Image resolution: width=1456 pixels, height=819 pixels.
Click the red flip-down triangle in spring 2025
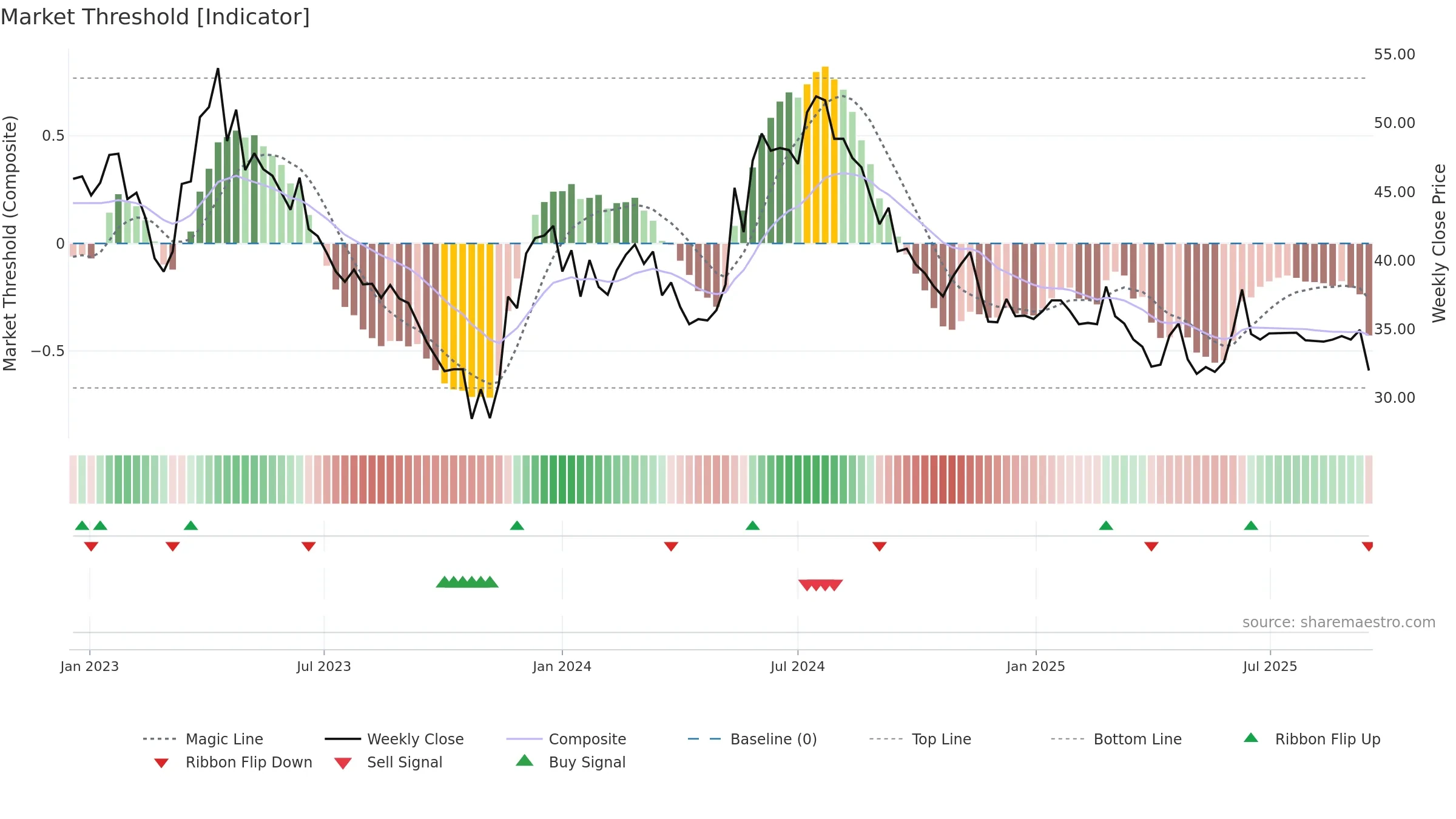[x=1151, y=547]
